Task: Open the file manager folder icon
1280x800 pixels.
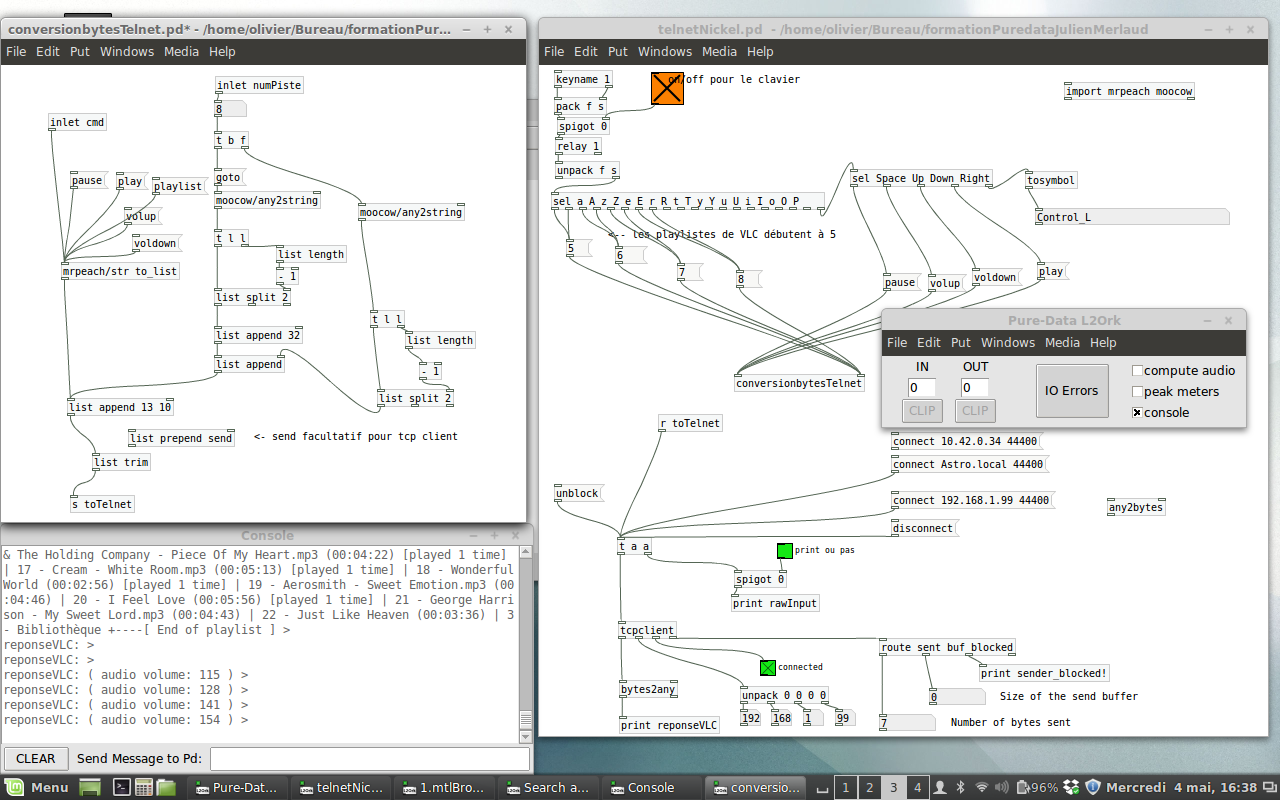Action: coord(166,787)
